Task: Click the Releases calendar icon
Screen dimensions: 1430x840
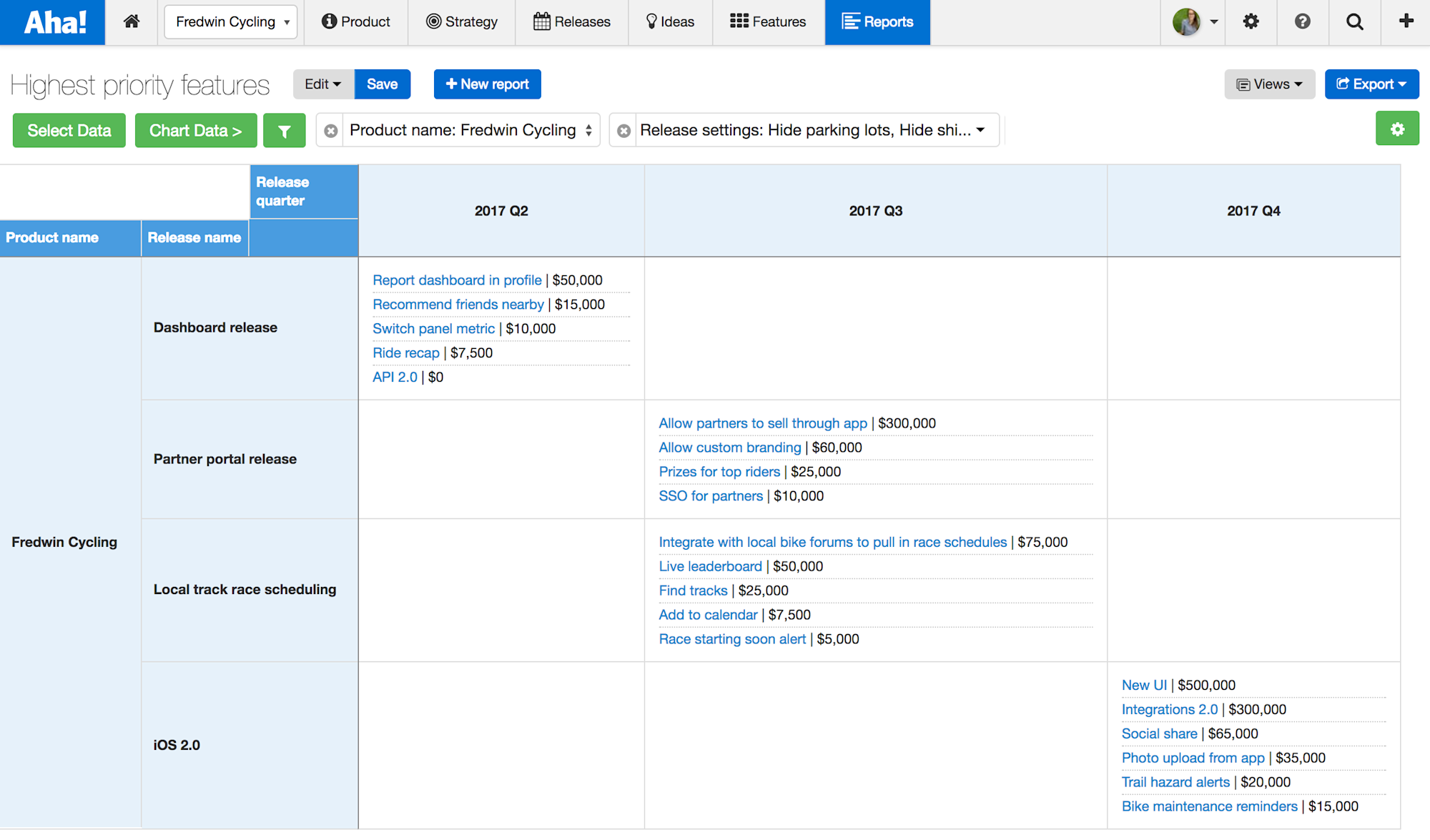Action: pyautogui.click(x=540, y=21)
